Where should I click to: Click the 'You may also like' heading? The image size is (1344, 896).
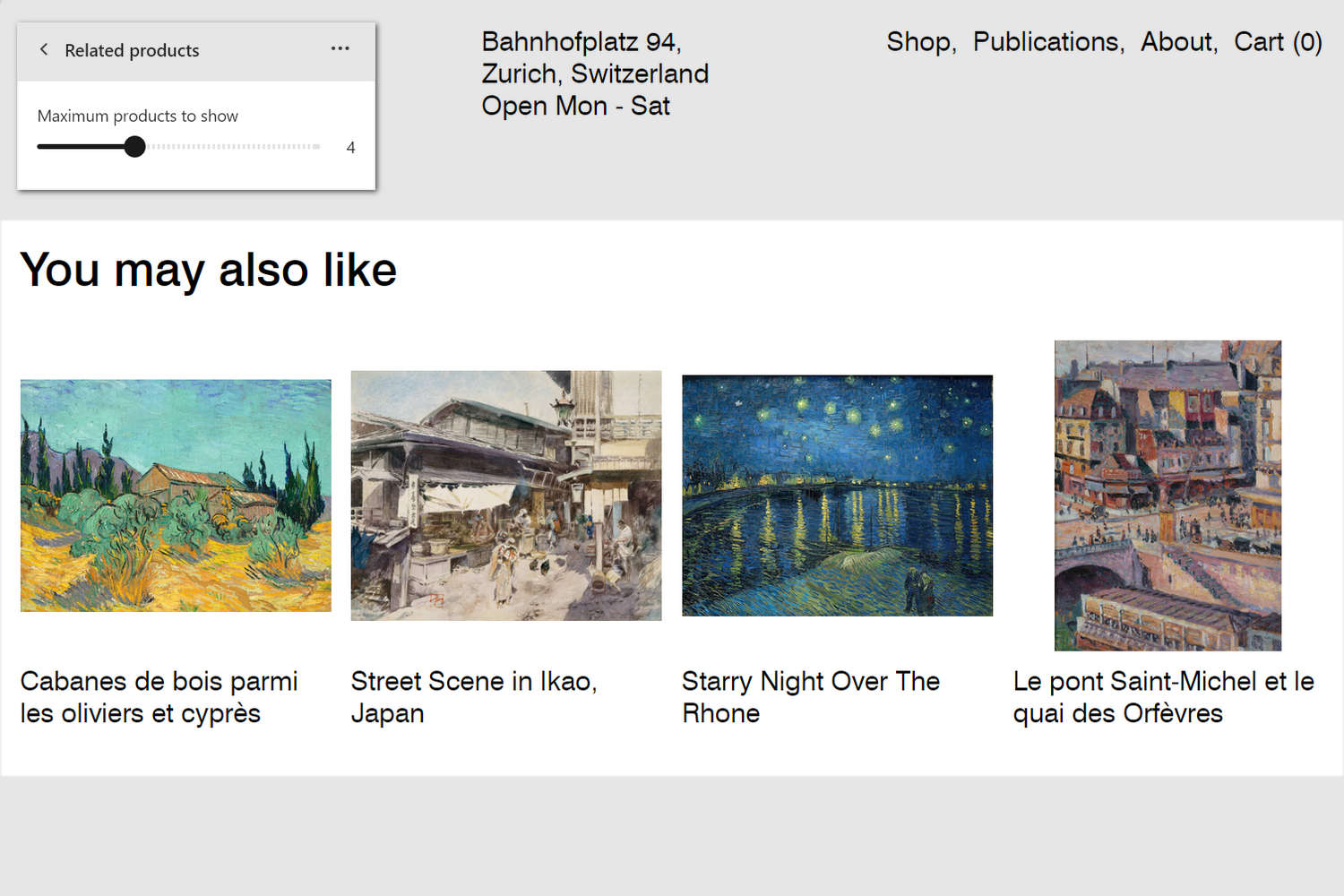tap(209, 270)
